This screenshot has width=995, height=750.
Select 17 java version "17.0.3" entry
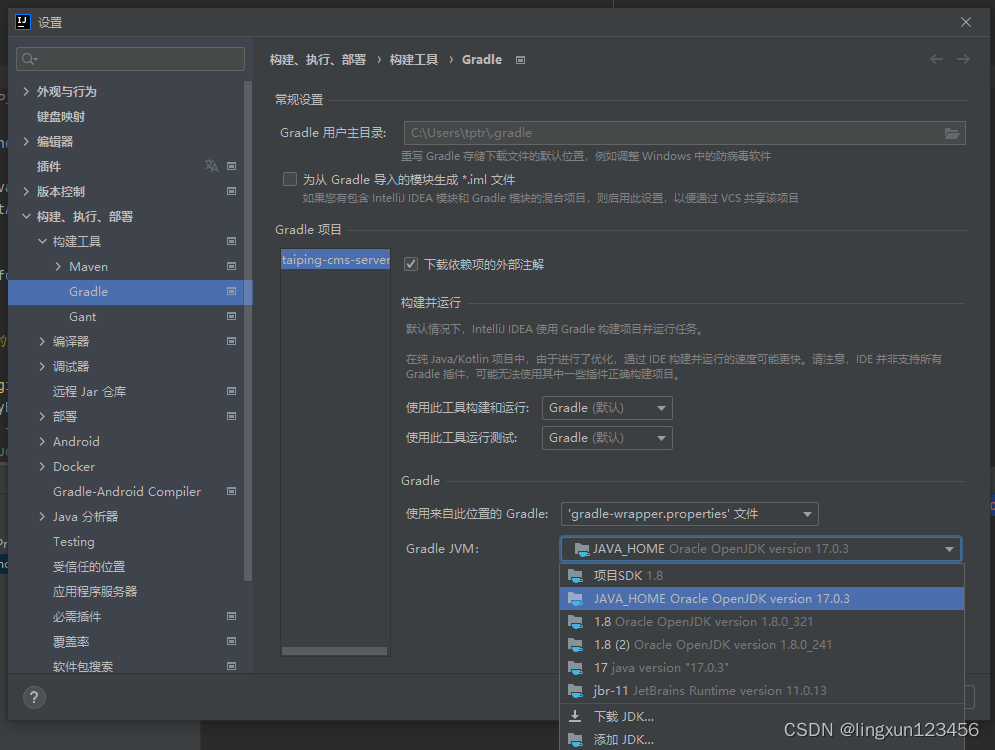click(761, 668)
